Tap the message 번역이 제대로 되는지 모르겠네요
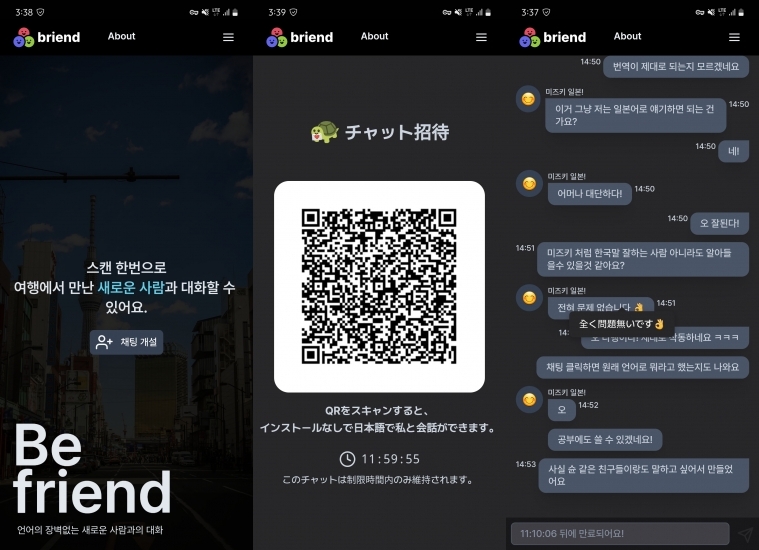759x550 pixels. click(676, 66)
